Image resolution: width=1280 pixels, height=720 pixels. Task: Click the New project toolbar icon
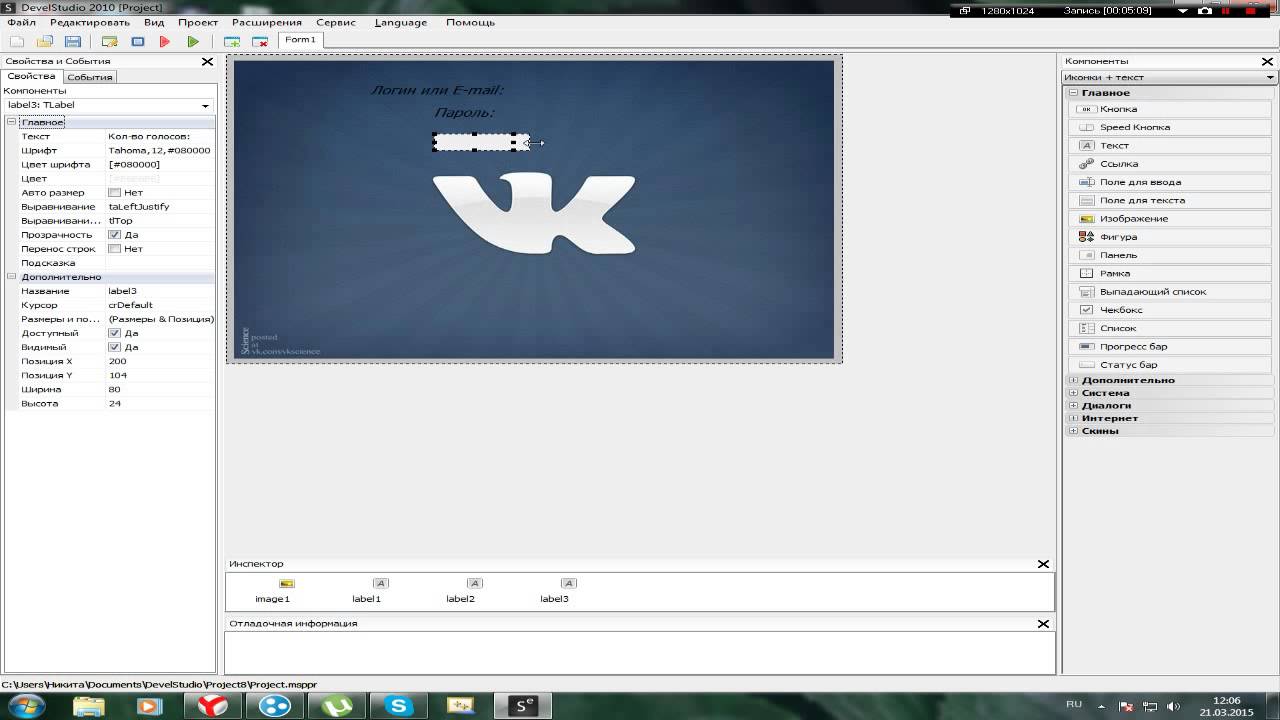click(17, 41)
